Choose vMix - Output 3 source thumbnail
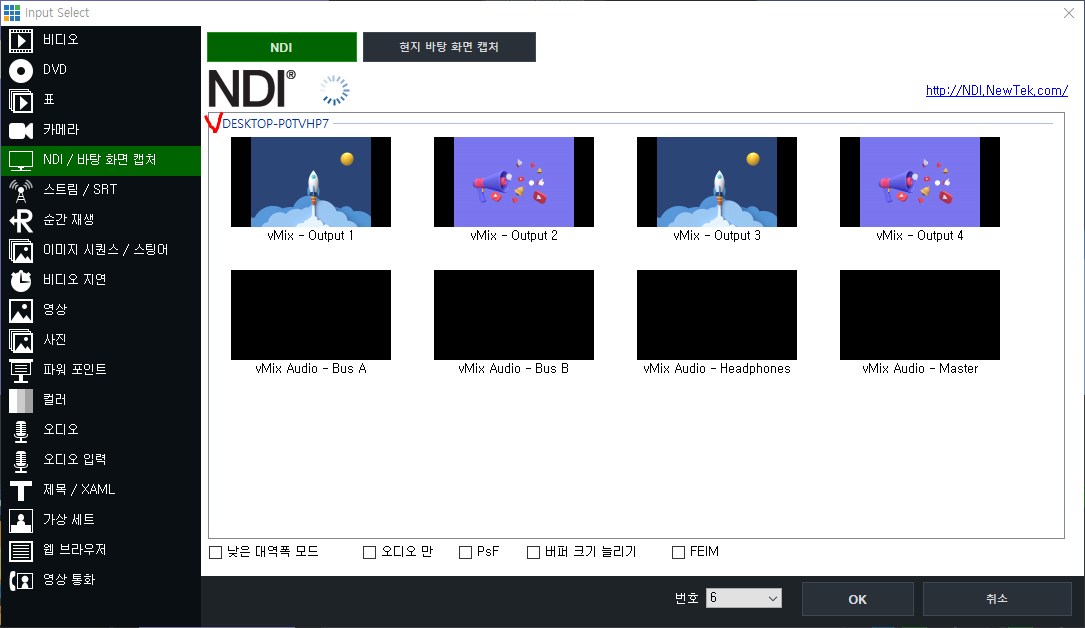Screen dimensions: 1085x628 click(x=717, y=182)
